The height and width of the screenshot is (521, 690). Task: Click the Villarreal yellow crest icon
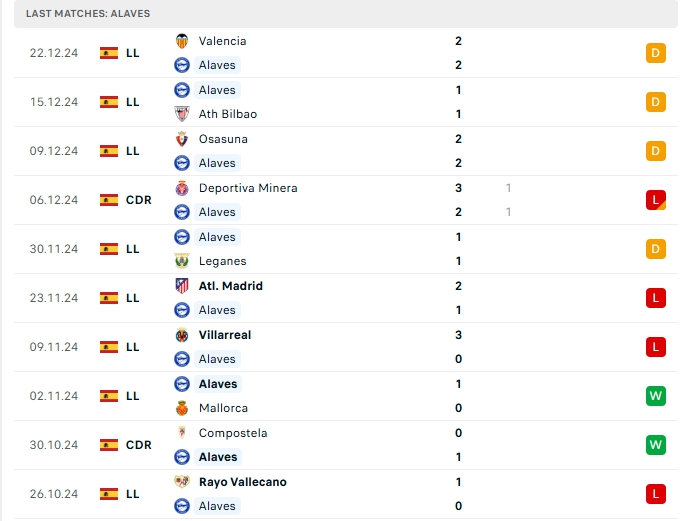point(182,335)
